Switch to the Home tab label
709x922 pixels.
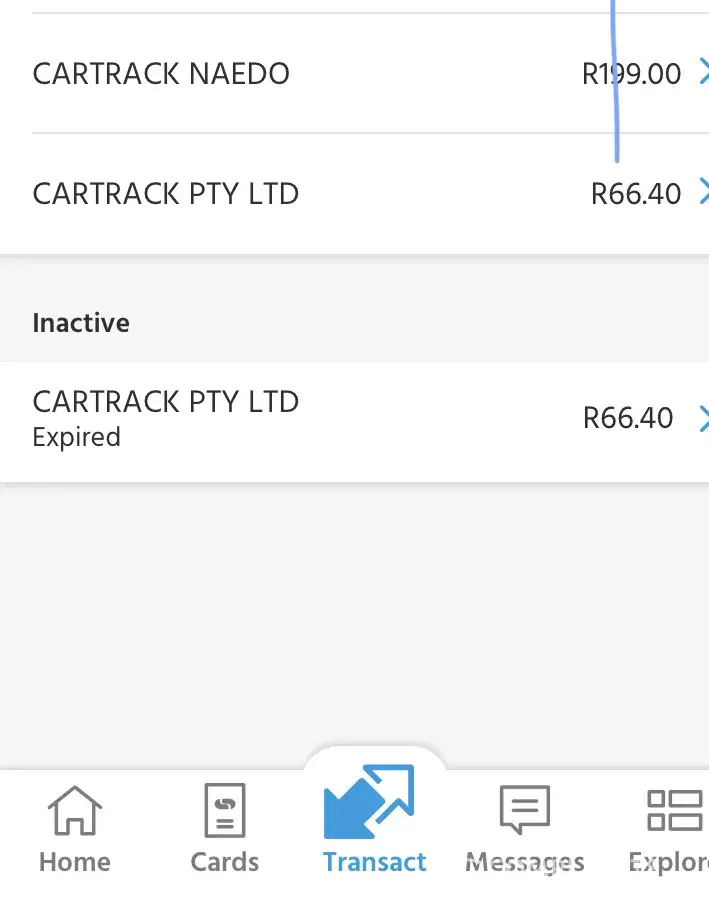point(75,862)
